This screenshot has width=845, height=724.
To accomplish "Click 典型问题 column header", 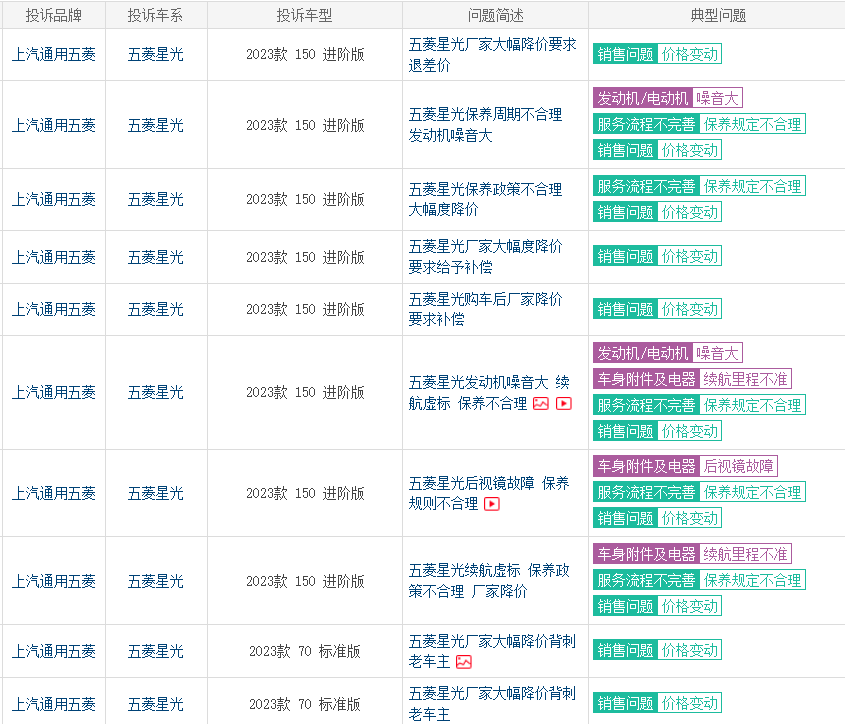I will 718,16.
